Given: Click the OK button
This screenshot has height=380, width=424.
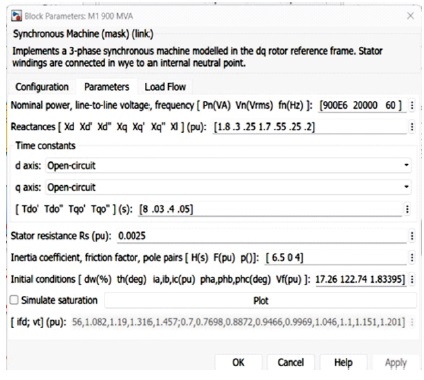Looking at the screenshot, I should click(x=238, y=362).
